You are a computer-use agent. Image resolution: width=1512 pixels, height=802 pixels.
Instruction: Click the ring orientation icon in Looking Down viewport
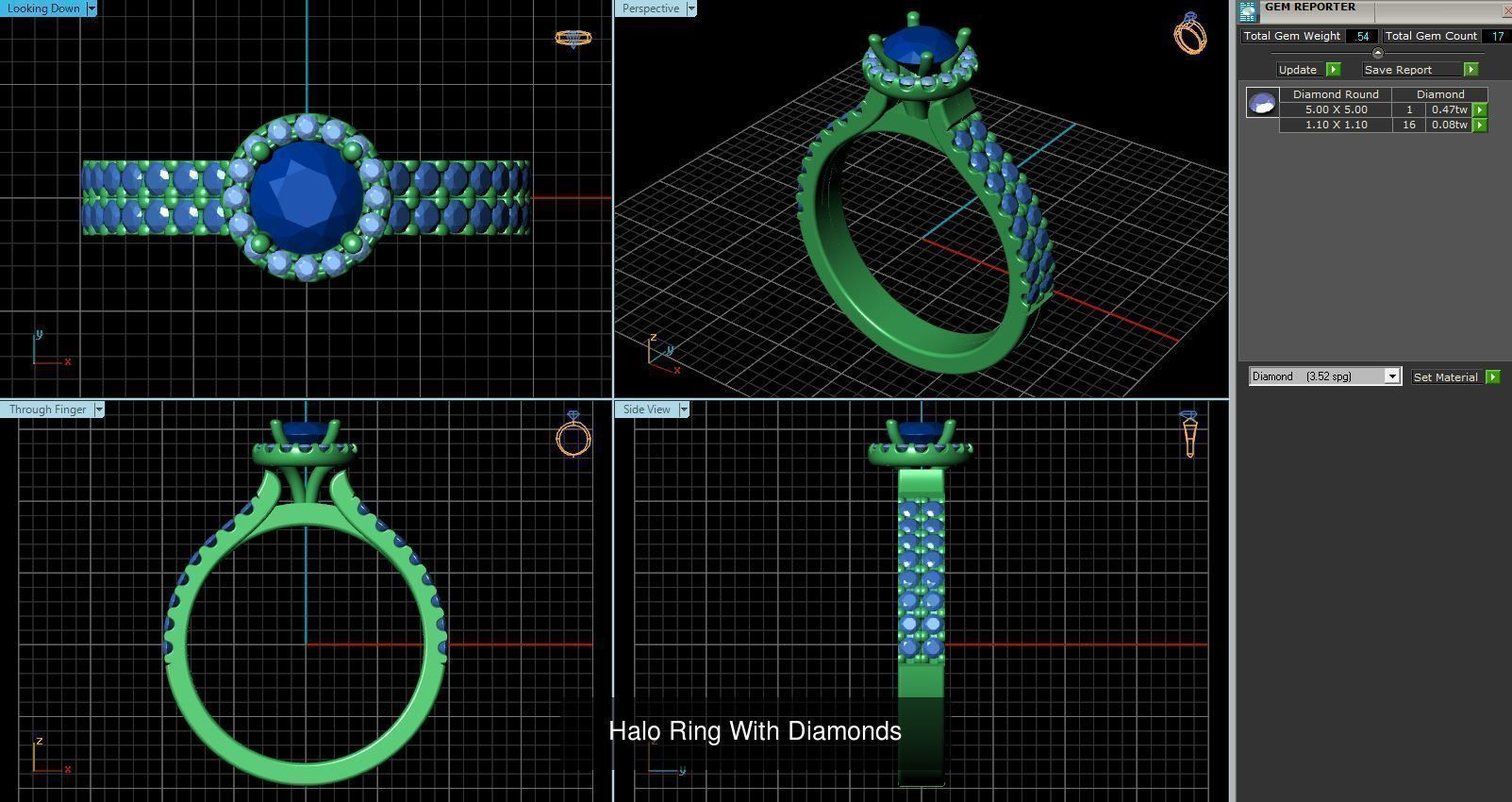tap(573, 39)
